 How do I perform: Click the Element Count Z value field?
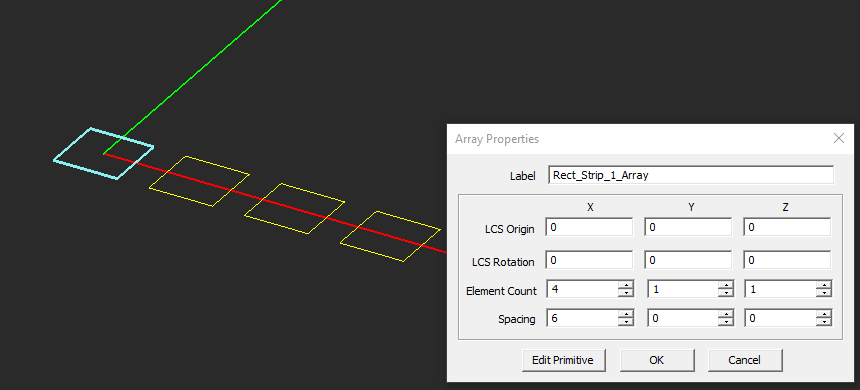780,289
